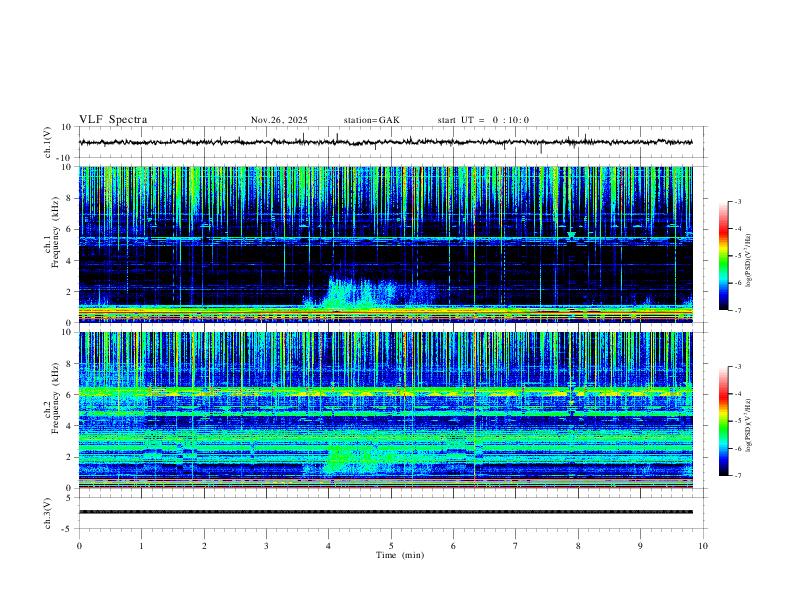The height and width of the screenshot is (612, 792).
Task: Click the time axis tick label "6"
Action: pos(454,546)
